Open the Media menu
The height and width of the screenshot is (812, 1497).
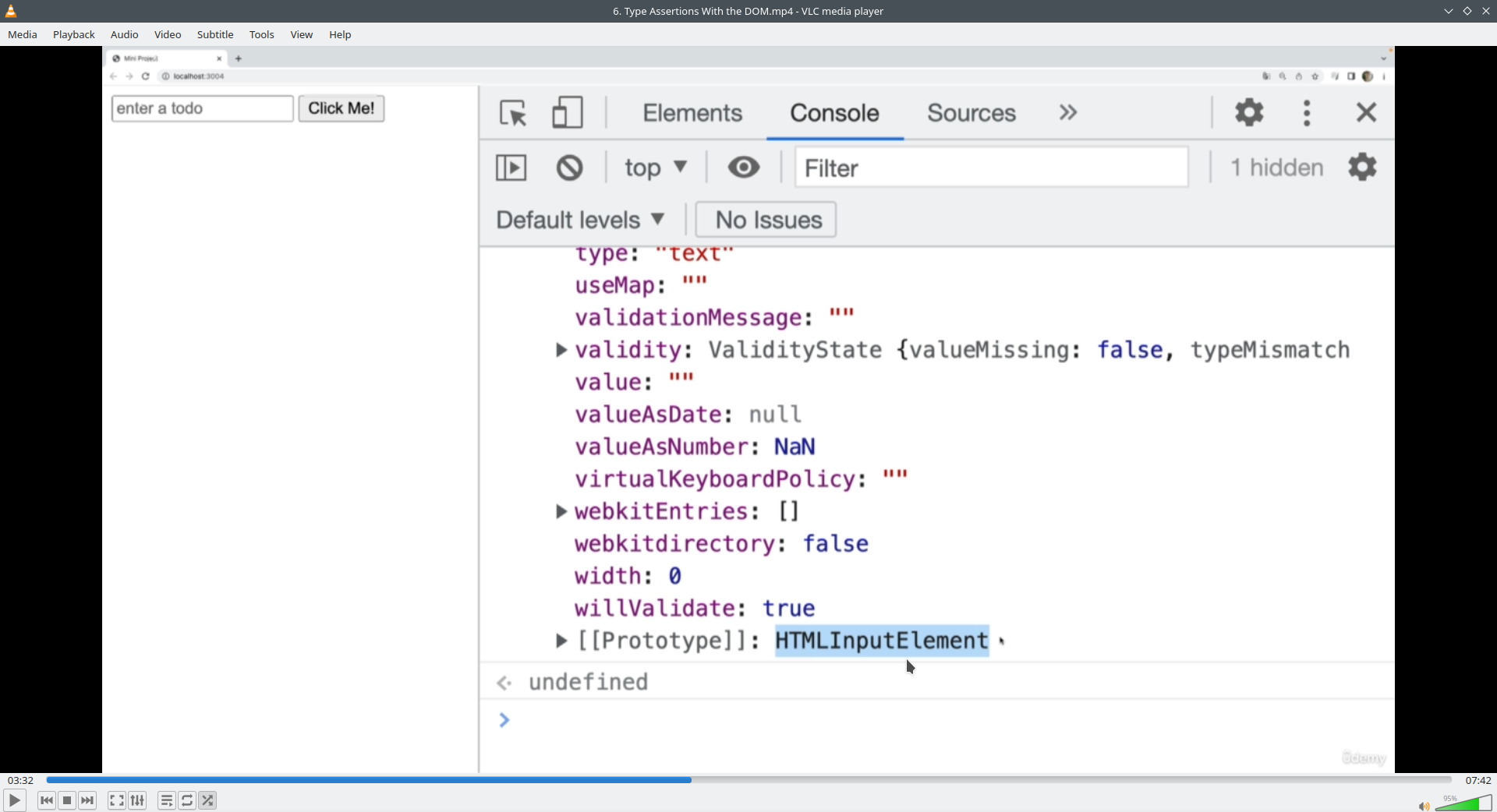(x=23, y=34)
